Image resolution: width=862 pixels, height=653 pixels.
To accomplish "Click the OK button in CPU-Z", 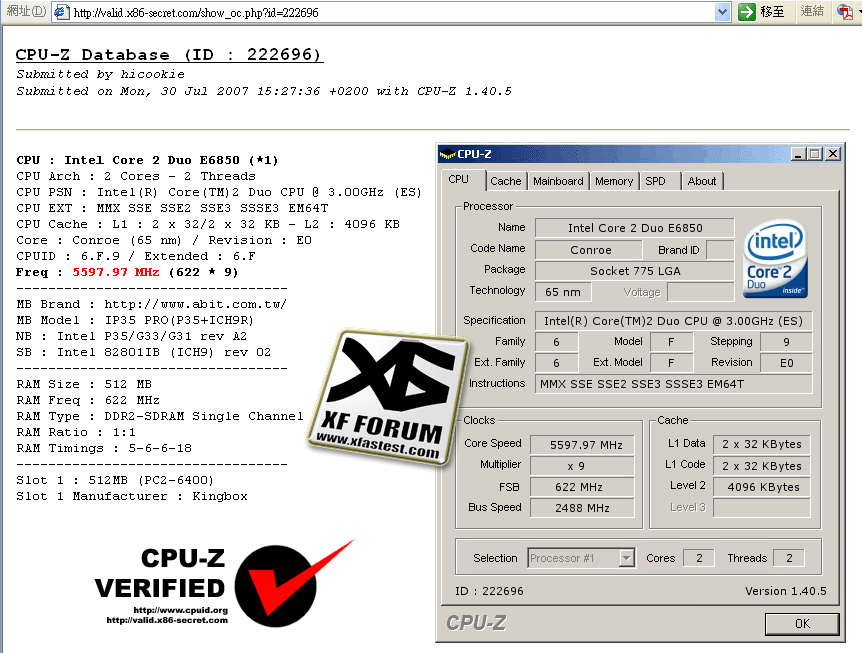I will click(x=802, y=624).
